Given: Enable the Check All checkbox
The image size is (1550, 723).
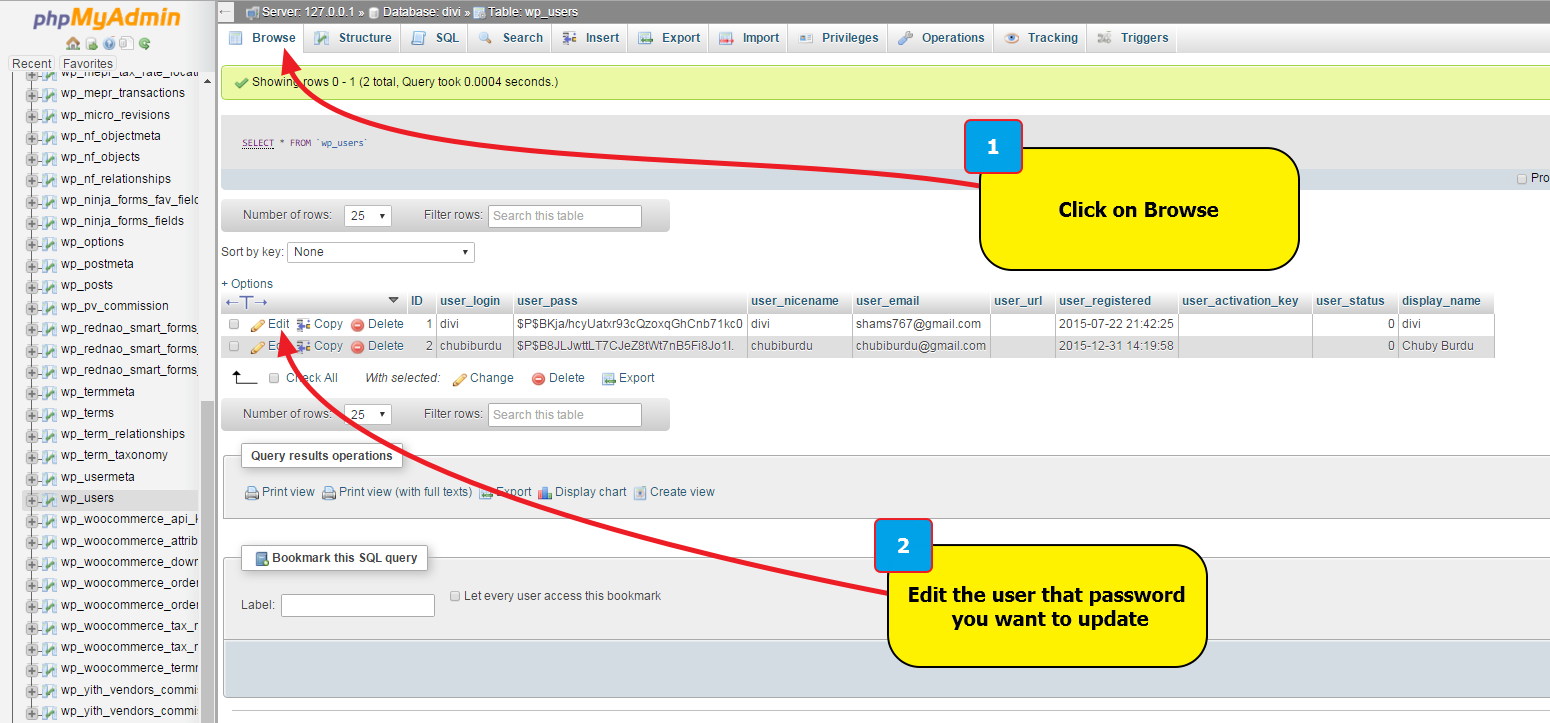Looking at the screenshot, I should (274, 379).
